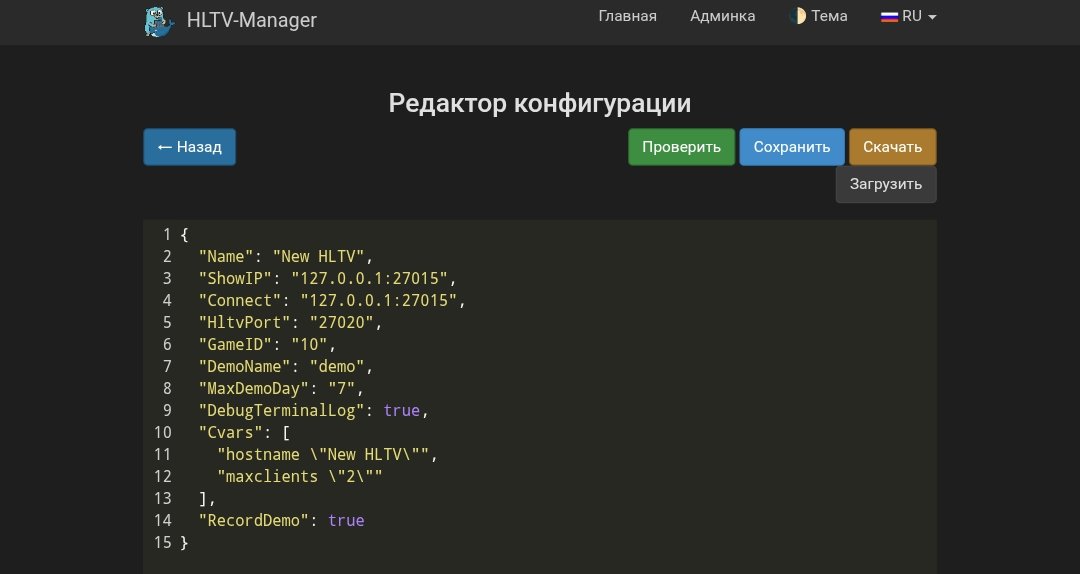Click the closing brace on line 15
Viewport: 1080px width, 574px height.
click(184, 543)
